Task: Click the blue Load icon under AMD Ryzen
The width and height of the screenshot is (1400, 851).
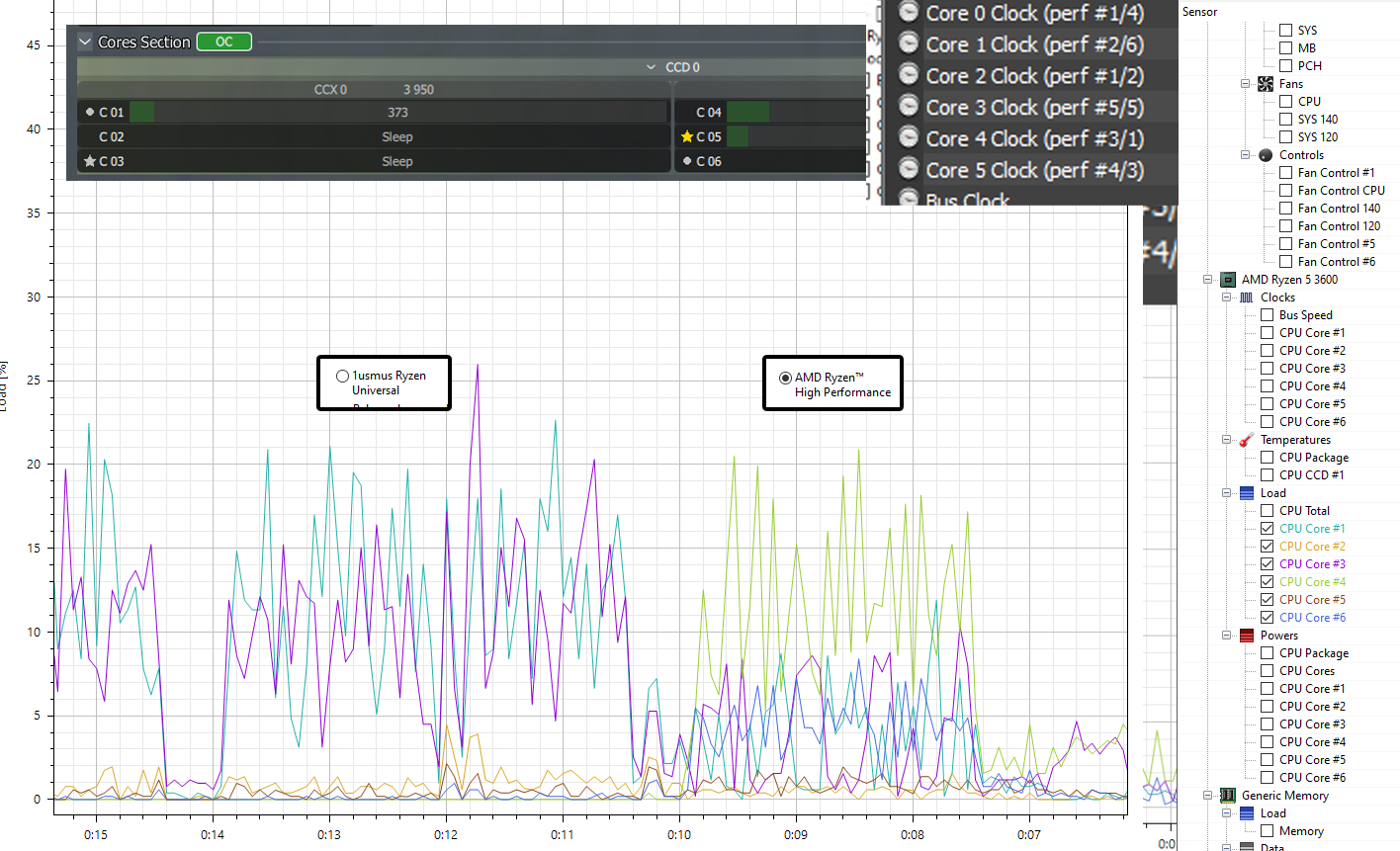Action: tap(1247, 493)
